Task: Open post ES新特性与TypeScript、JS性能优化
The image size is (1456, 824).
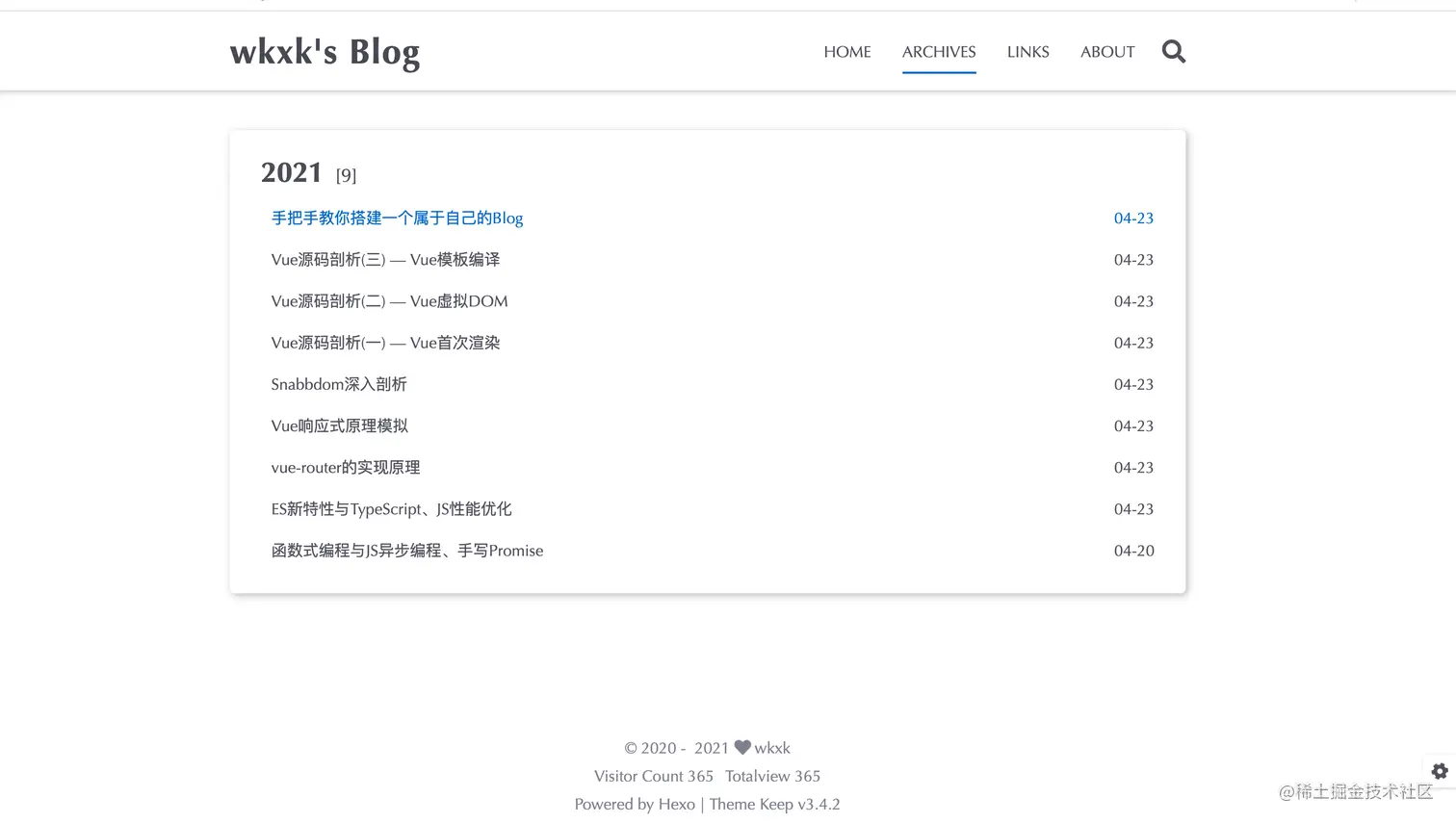Action: 391,509
